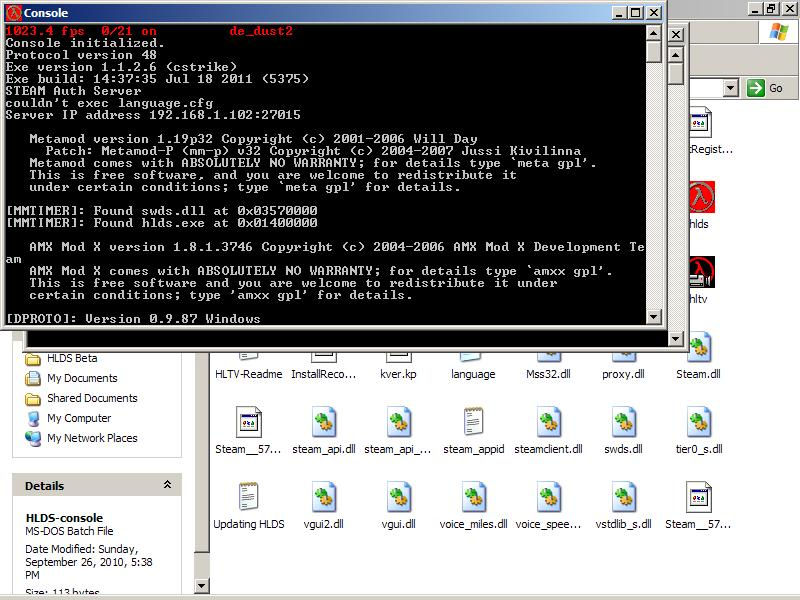Select vstdlib_s.dll file icon
The width and height of the screenshot is (800, 600).
point(623,496)
